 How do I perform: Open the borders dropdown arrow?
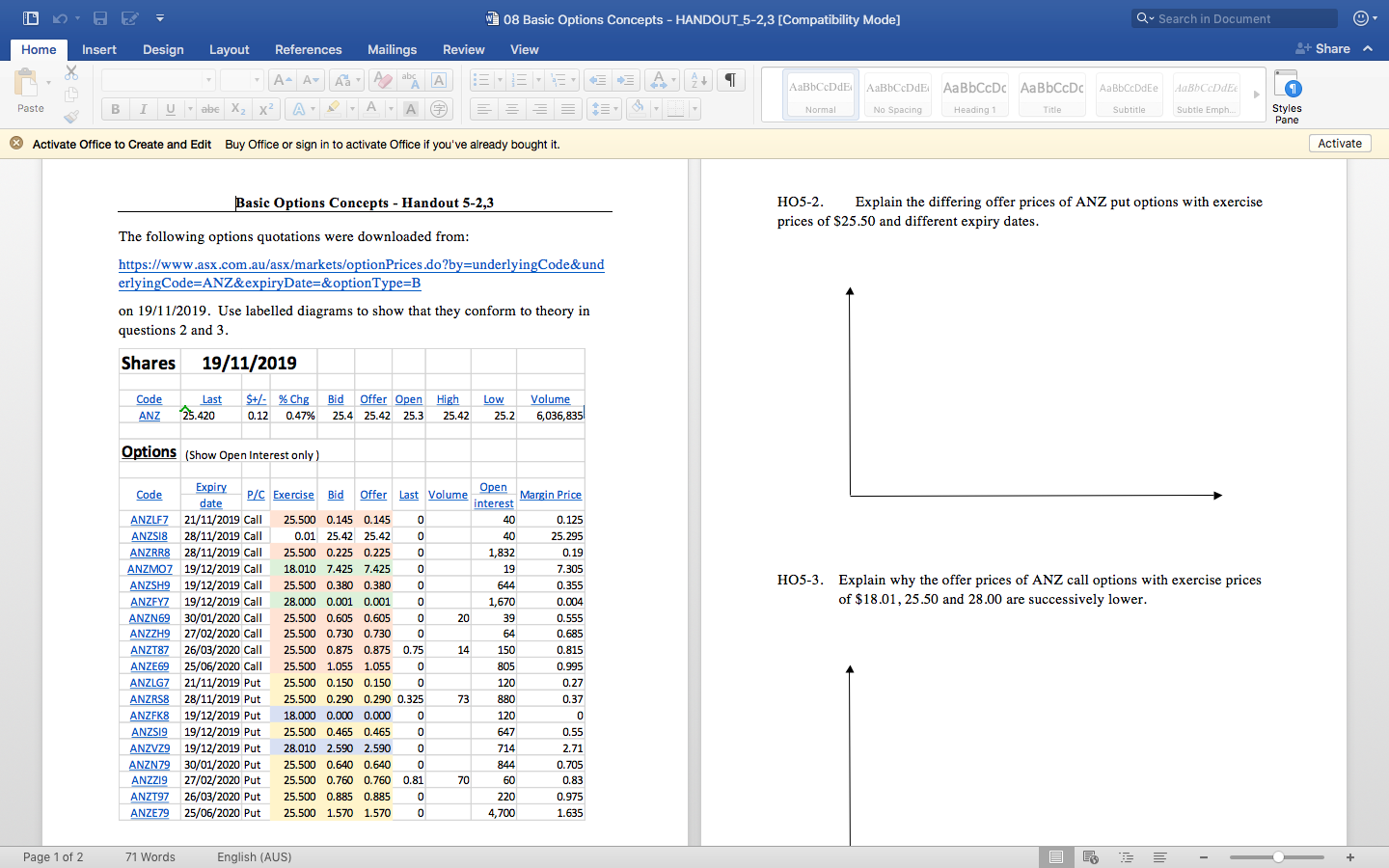tap(694, 109)
